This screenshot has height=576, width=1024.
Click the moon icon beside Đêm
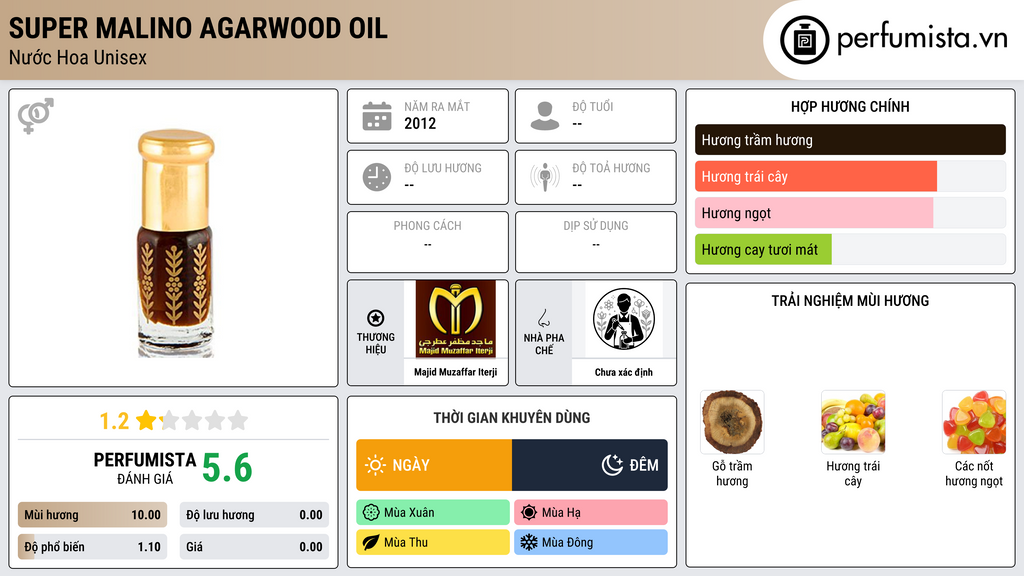click(x=612, y=465)
